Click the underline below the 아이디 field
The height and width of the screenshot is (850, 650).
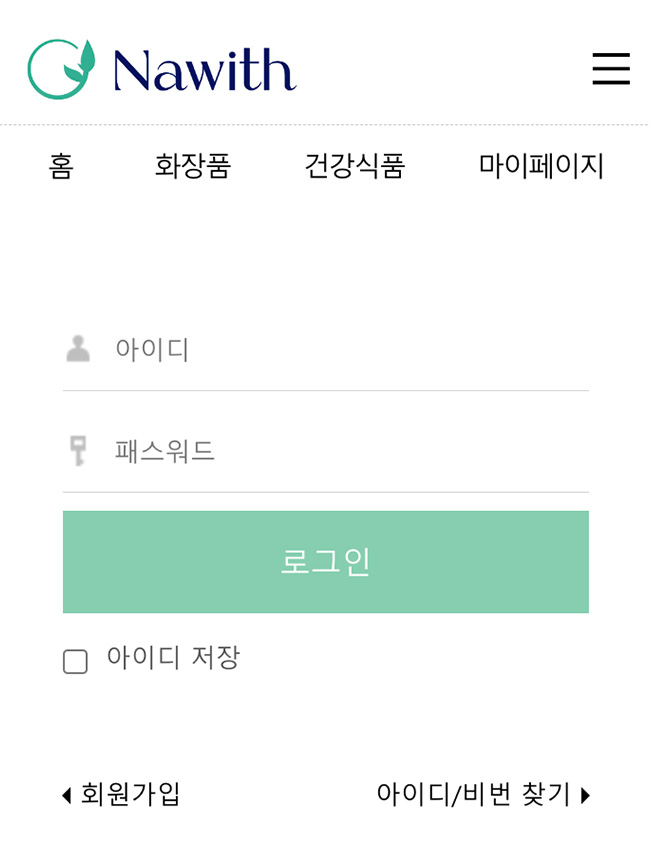tap(326, 390)
